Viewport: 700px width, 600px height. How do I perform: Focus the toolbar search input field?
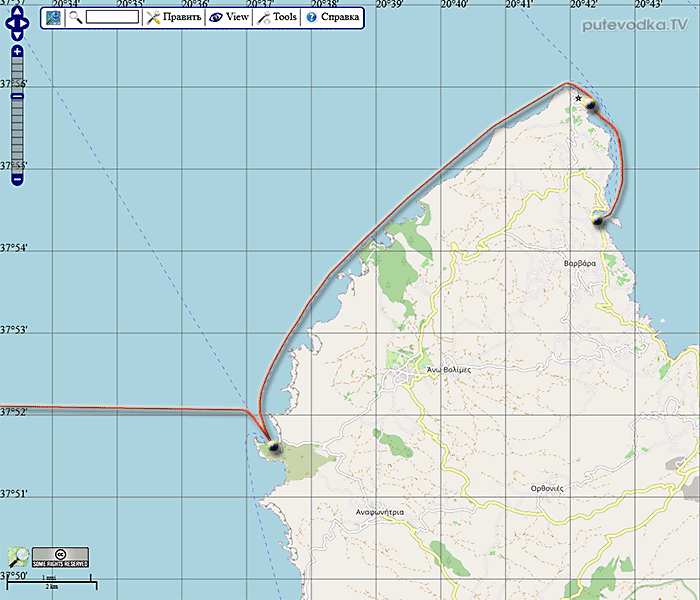click(x=112, y=17)
